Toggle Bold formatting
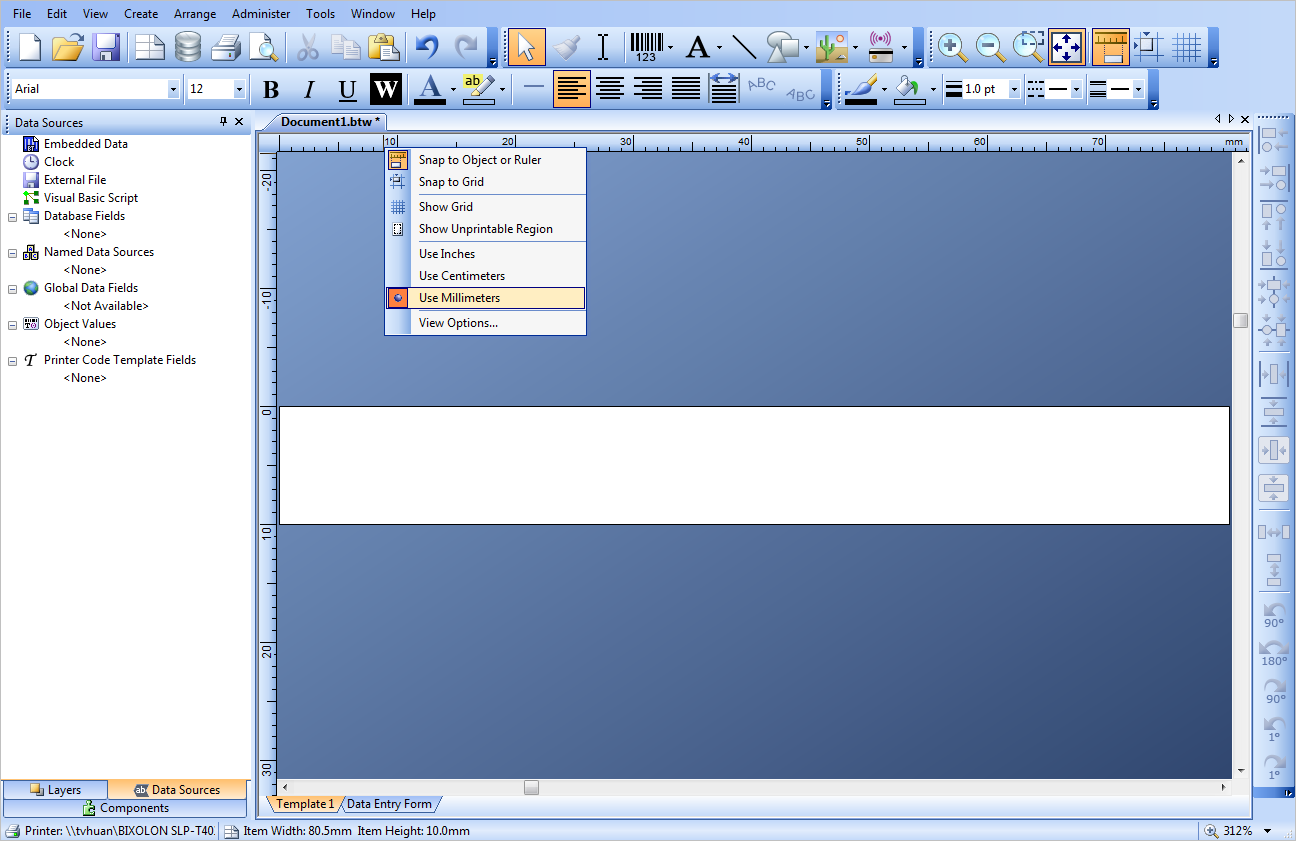Screen dimensions: 1296x841 tap(271, 90)
